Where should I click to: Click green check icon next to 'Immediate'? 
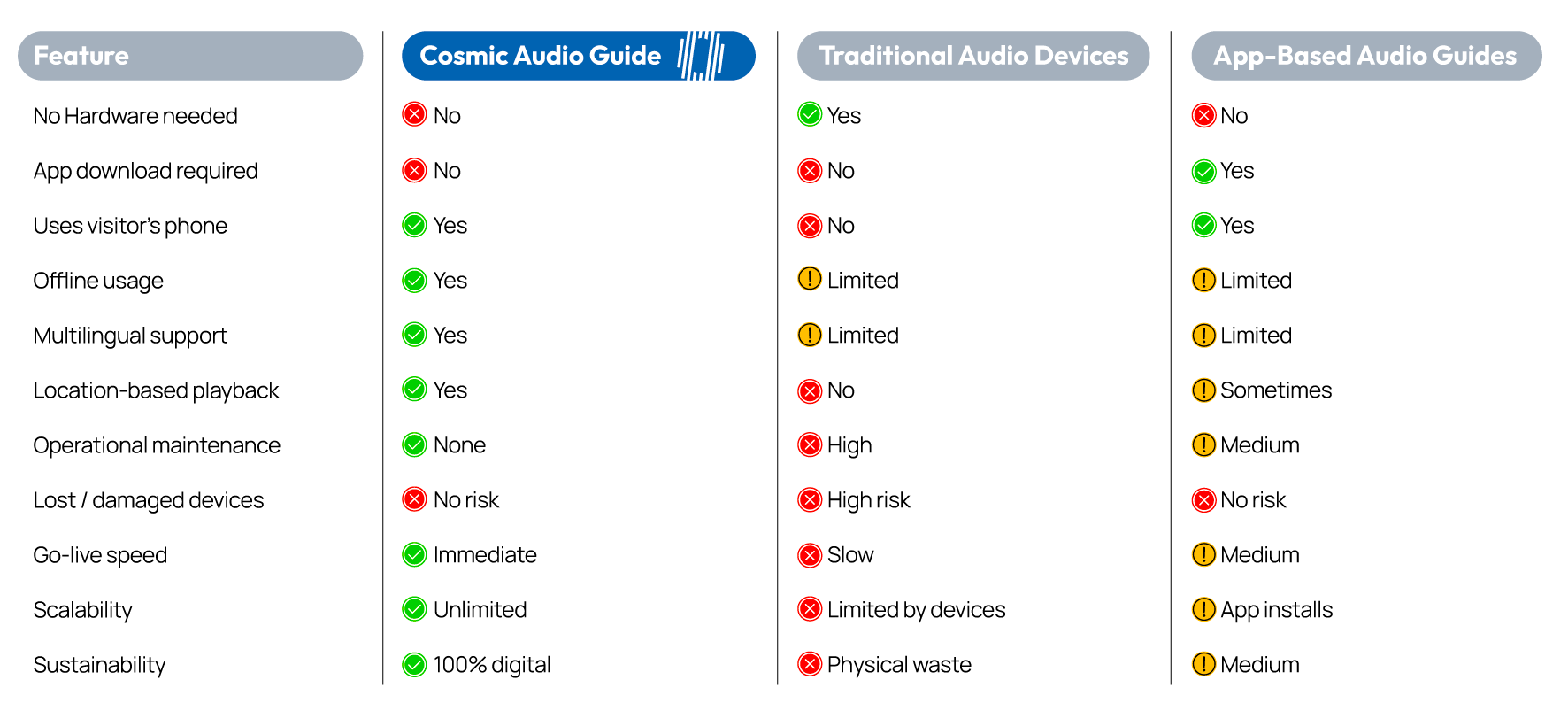click(414, 554)
